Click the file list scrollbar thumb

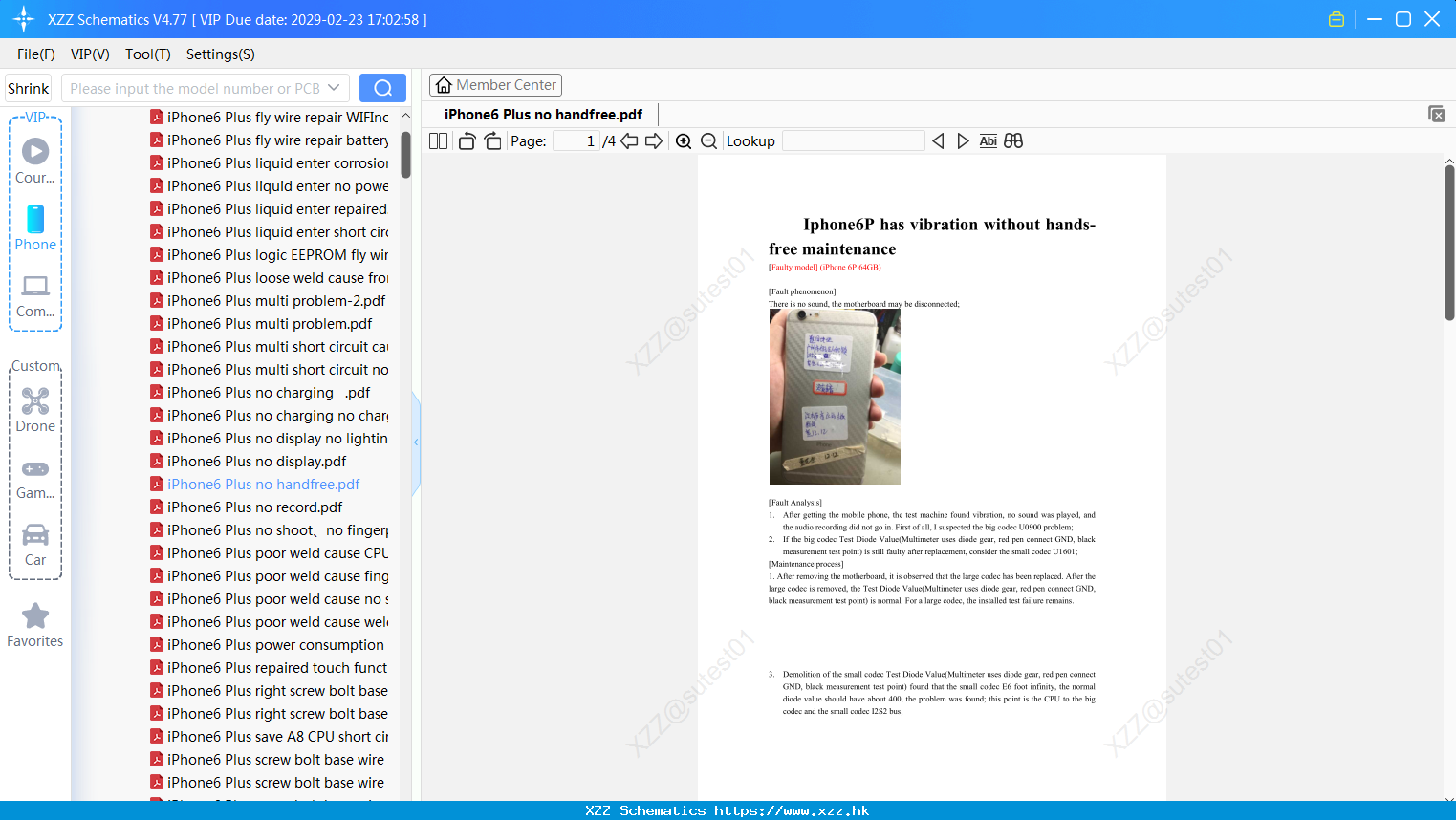tap(405, 154)
